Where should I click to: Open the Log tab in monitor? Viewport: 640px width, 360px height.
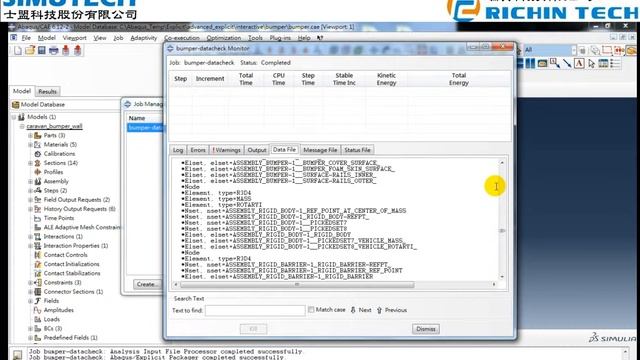(x=178, y=150)
